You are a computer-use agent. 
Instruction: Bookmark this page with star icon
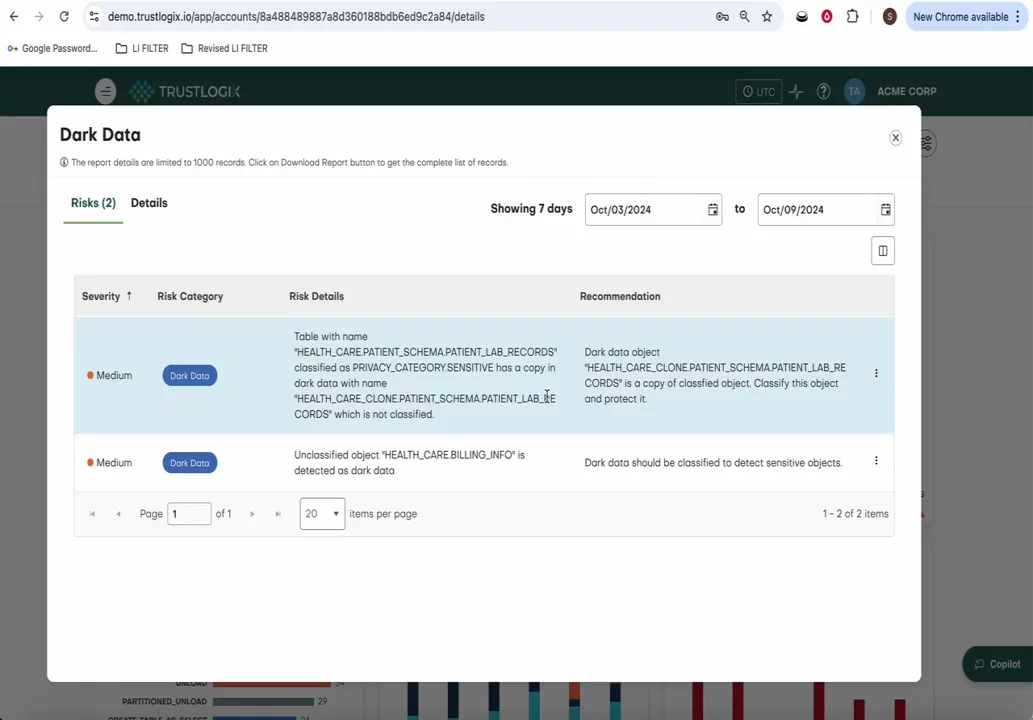[767, 17]
